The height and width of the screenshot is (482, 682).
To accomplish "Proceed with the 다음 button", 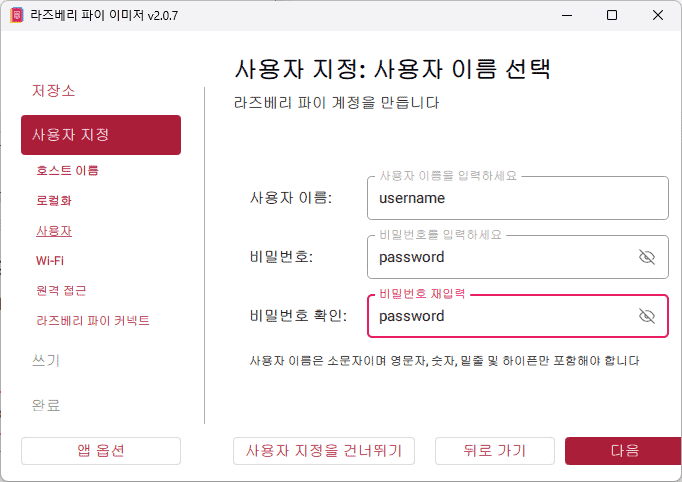I will [625, 451].
